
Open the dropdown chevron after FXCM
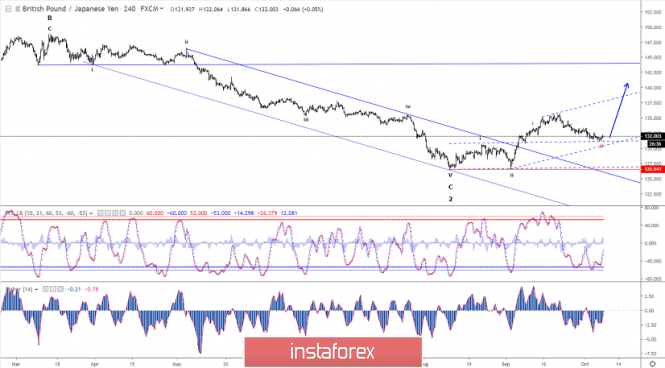162,8
